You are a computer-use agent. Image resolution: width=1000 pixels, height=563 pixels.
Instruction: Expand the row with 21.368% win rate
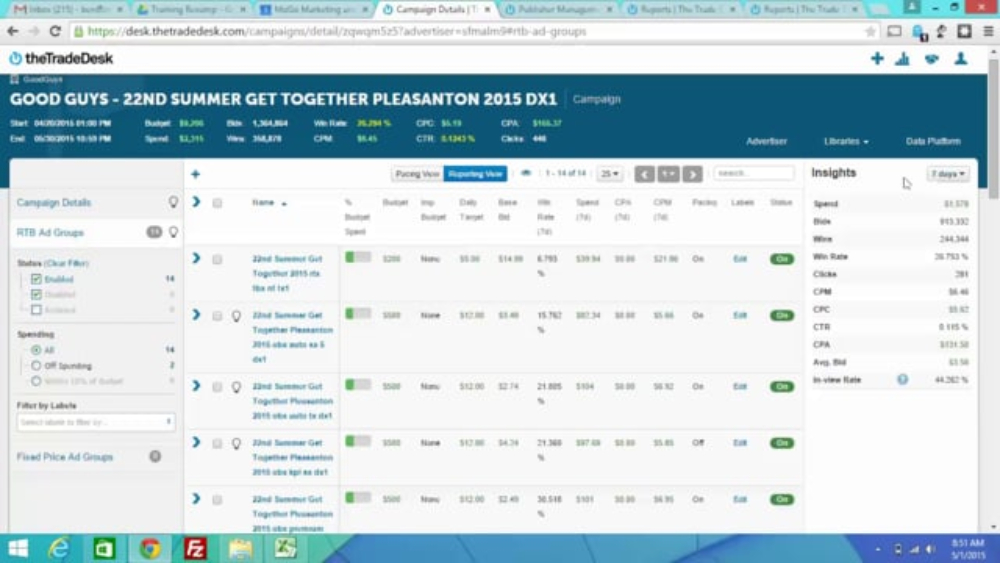coord(196,442)
